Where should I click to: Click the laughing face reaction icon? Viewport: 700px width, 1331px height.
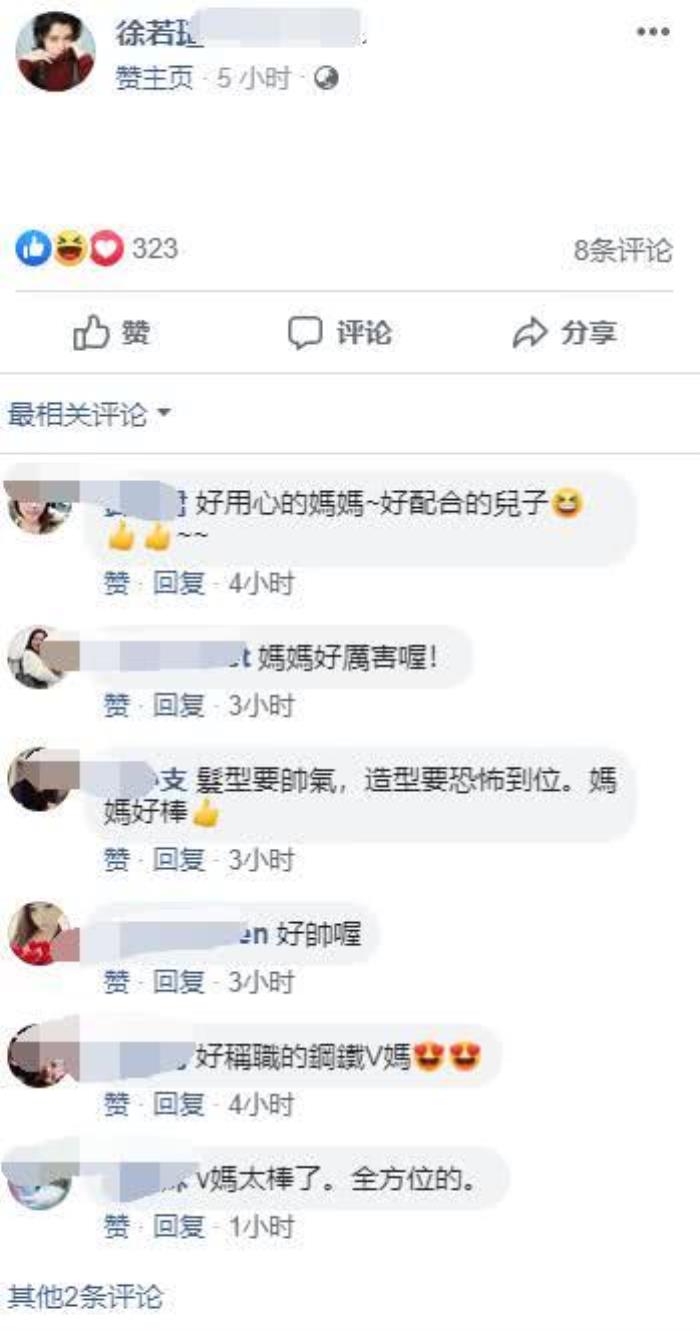point(69,249)
